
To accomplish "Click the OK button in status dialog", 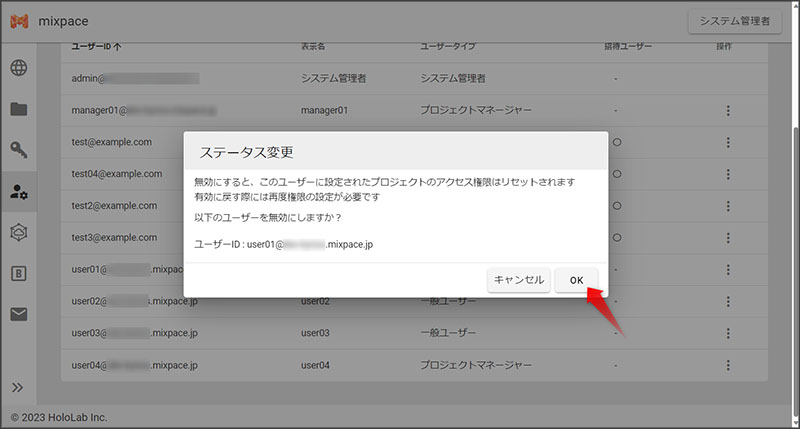I will tap(576, 280).
